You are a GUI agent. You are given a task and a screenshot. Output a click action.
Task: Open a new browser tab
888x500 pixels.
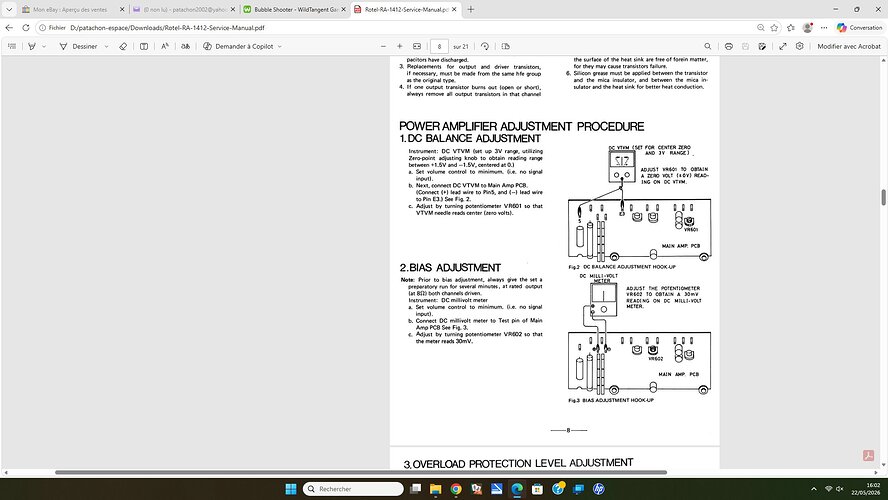coord(471,10)
